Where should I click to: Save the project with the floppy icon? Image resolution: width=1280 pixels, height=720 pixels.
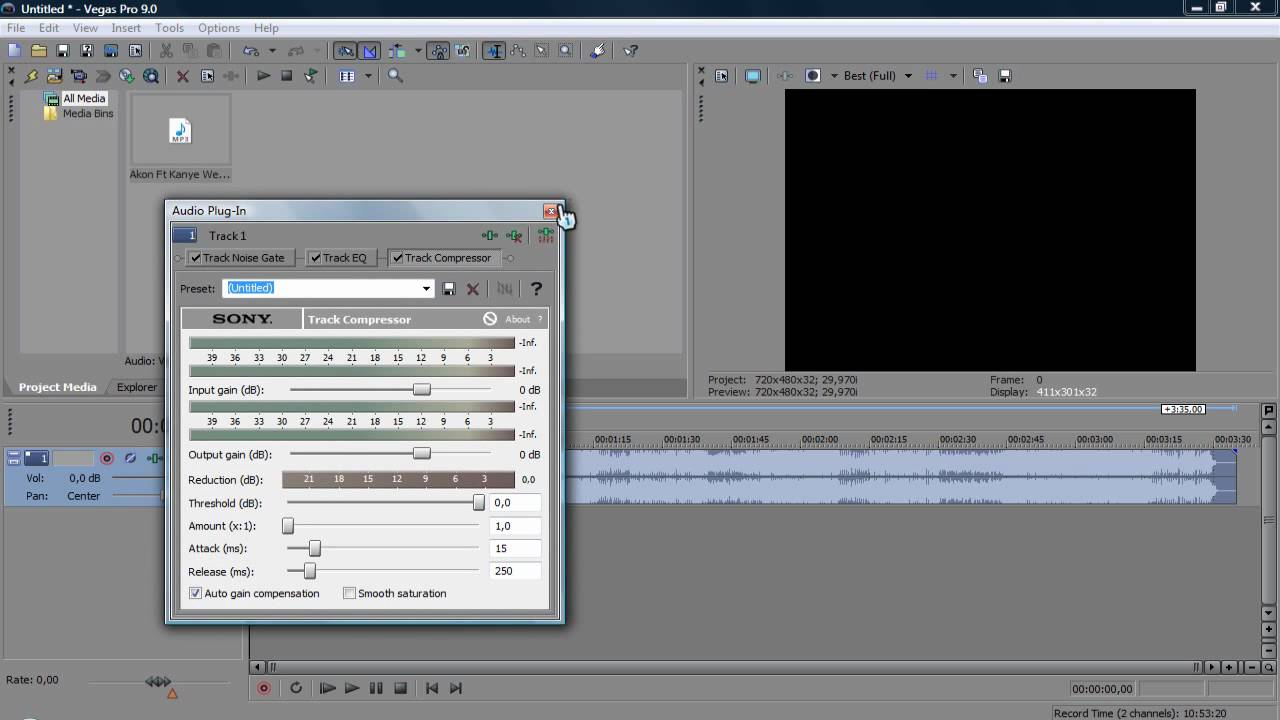click(63, 50)
